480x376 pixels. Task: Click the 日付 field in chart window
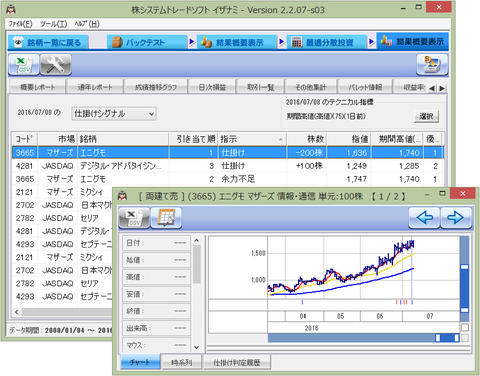156,243
